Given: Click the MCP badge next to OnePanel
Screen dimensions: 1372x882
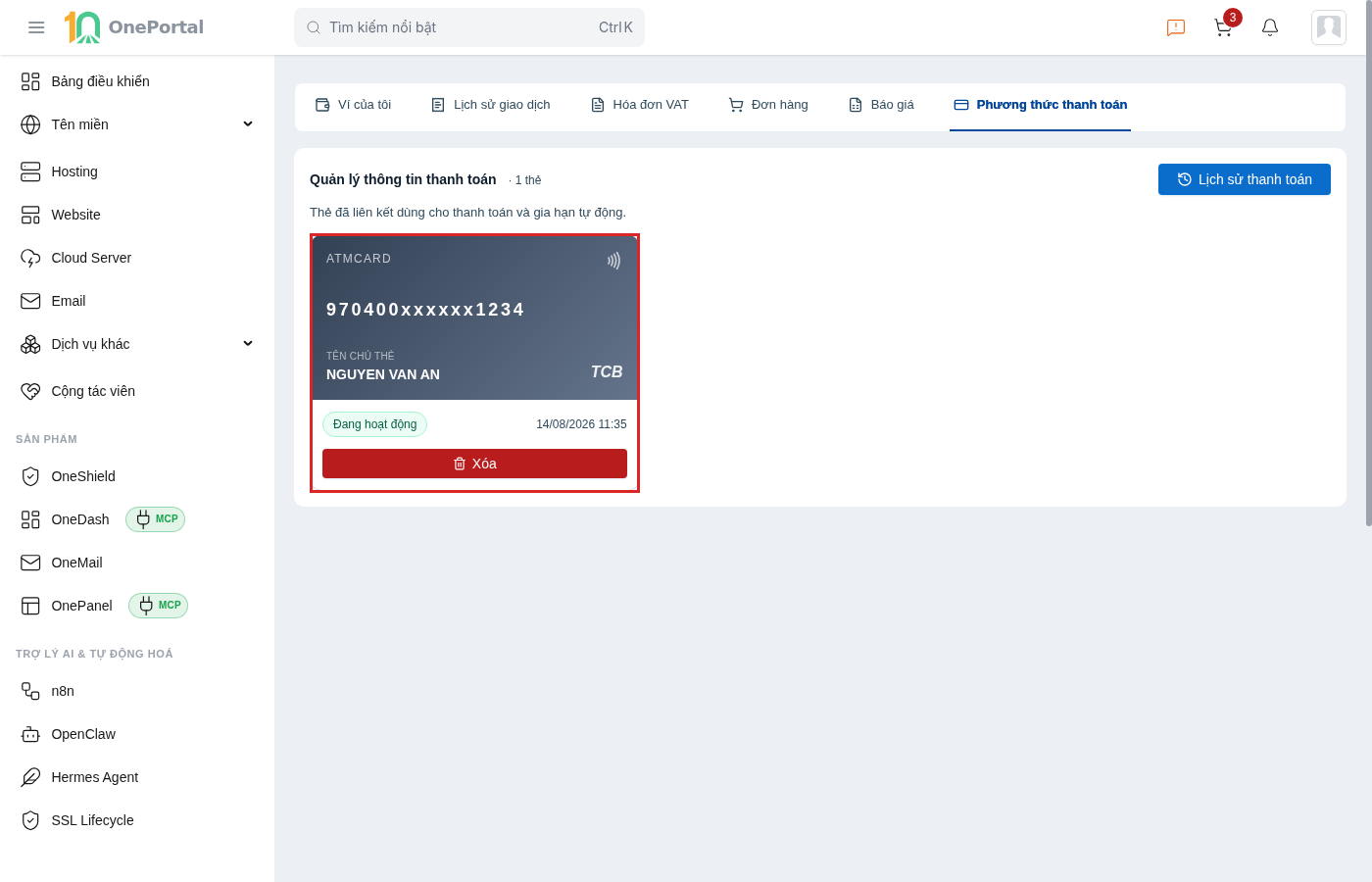Looking at the screenshot, I should (158, 606).
